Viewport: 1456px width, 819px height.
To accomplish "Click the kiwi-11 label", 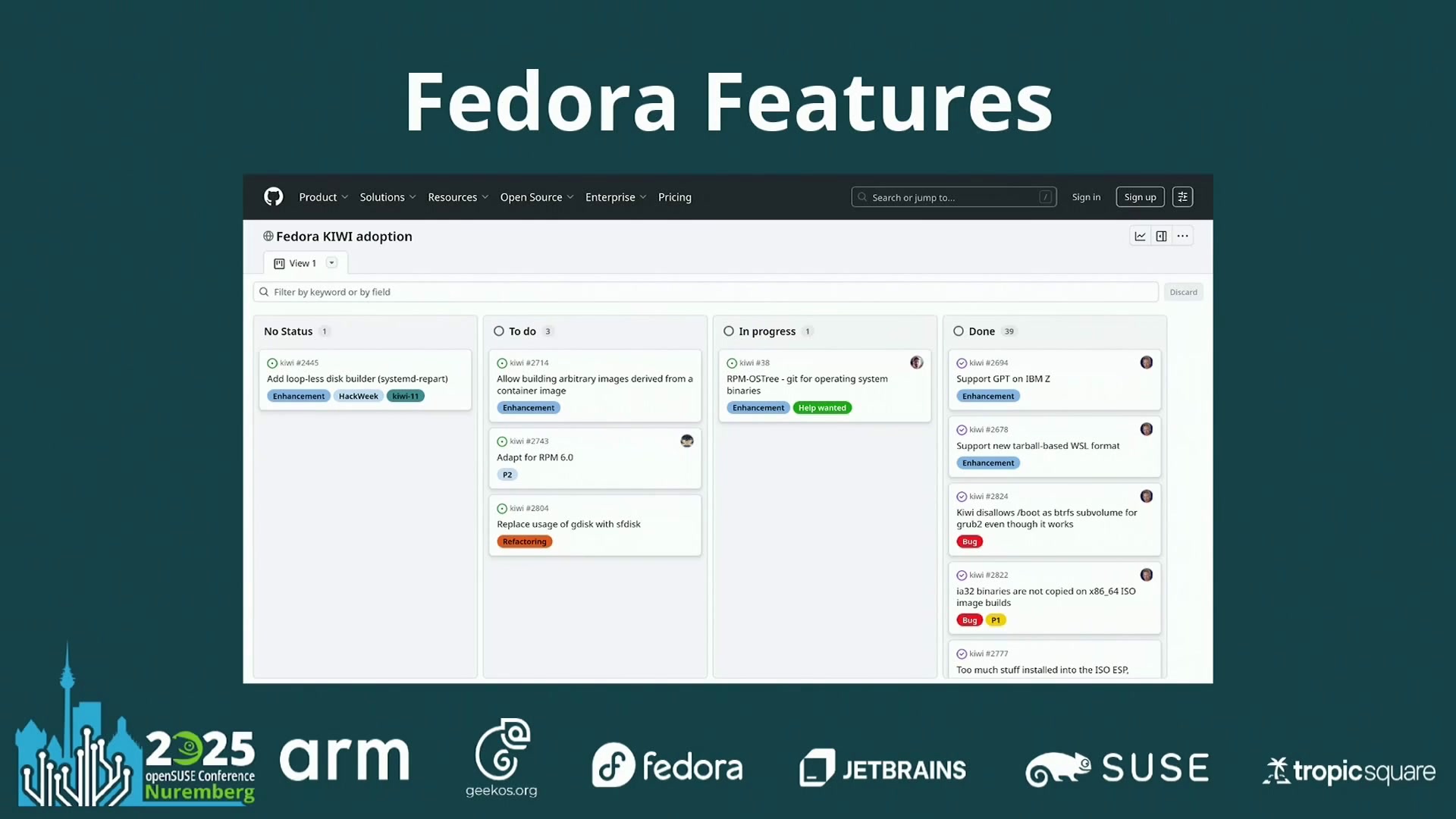I will (x=405, y=396).
